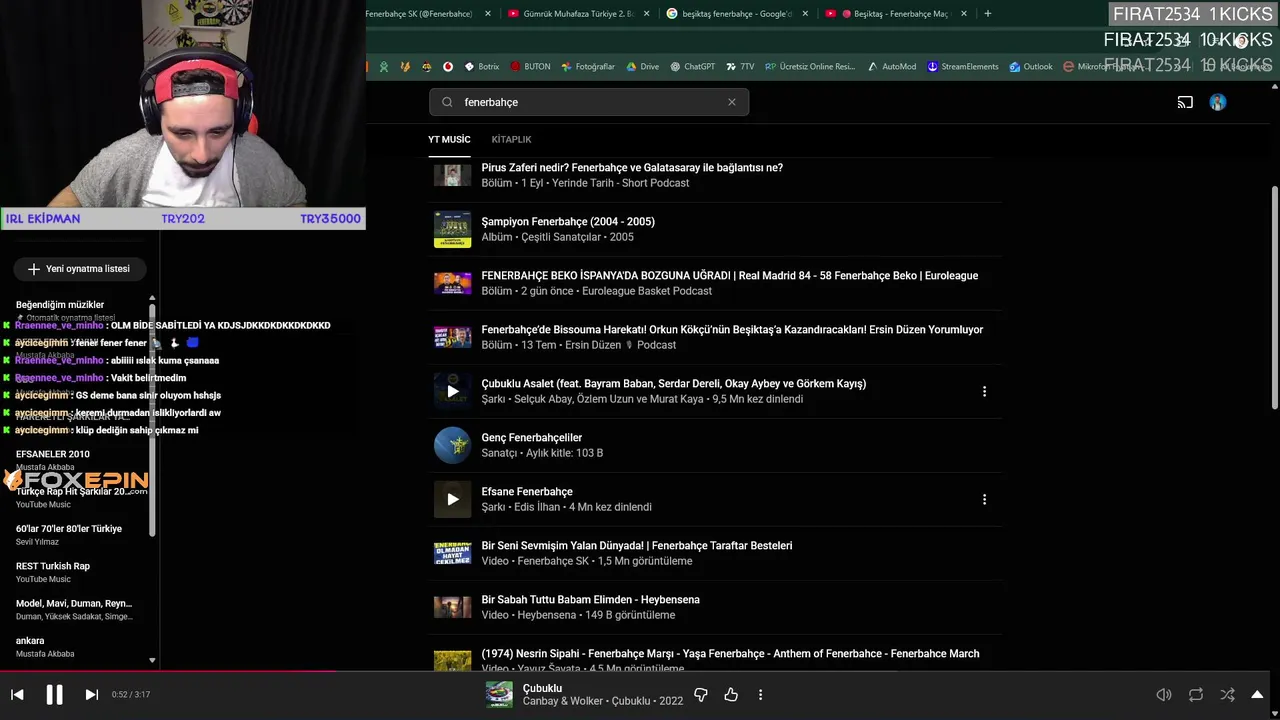Open the BUTON bookmark

[530, 67]
